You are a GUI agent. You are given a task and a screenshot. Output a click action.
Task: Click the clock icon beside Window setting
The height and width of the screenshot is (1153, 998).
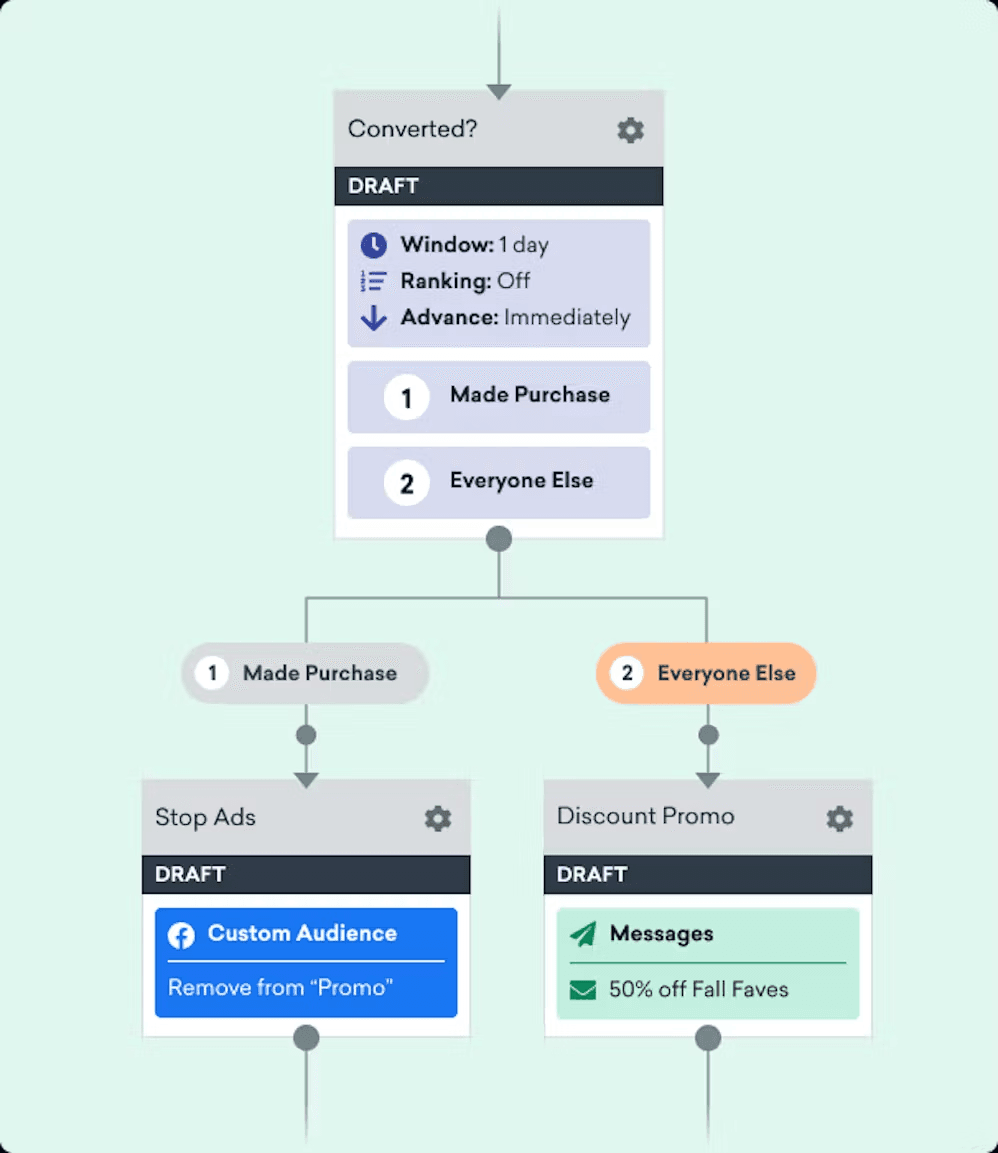[374, 245]
